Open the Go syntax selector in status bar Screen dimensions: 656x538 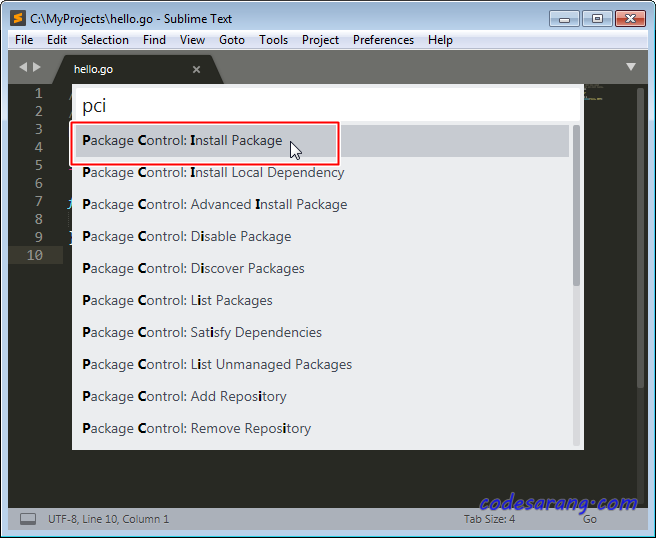589,519
